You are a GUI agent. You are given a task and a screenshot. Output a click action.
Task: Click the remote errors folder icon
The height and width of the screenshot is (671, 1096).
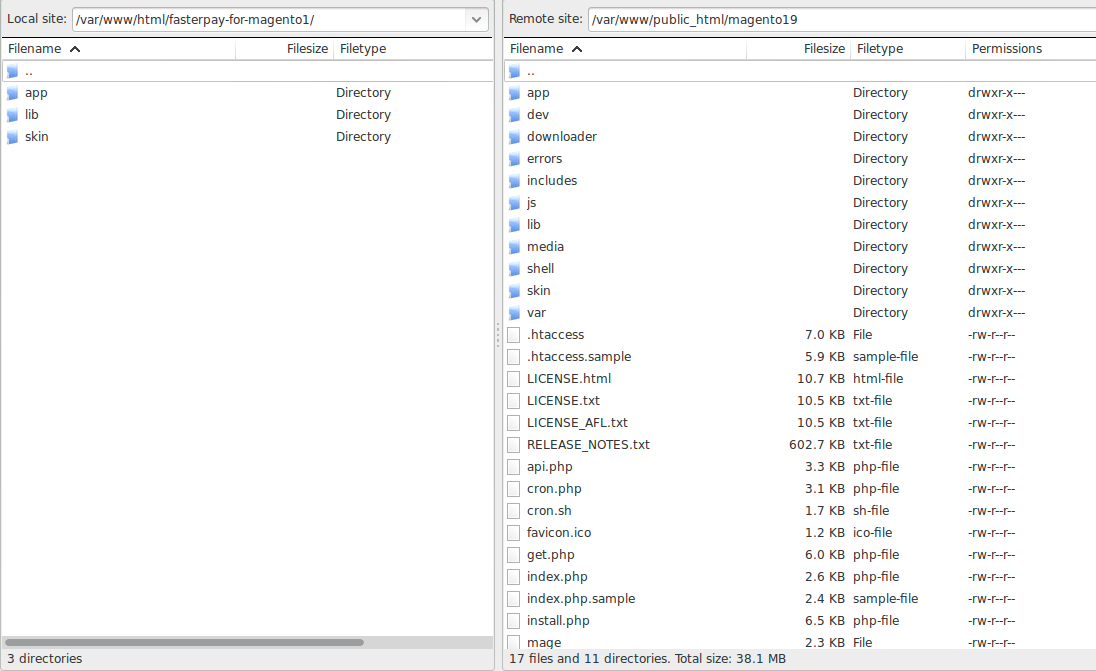[x=514, y=159]
